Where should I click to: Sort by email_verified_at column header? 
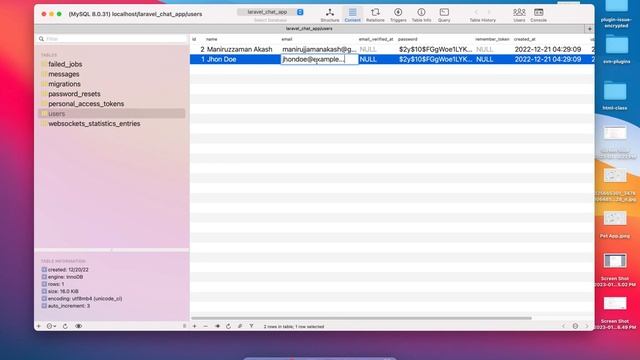[376, 39]
